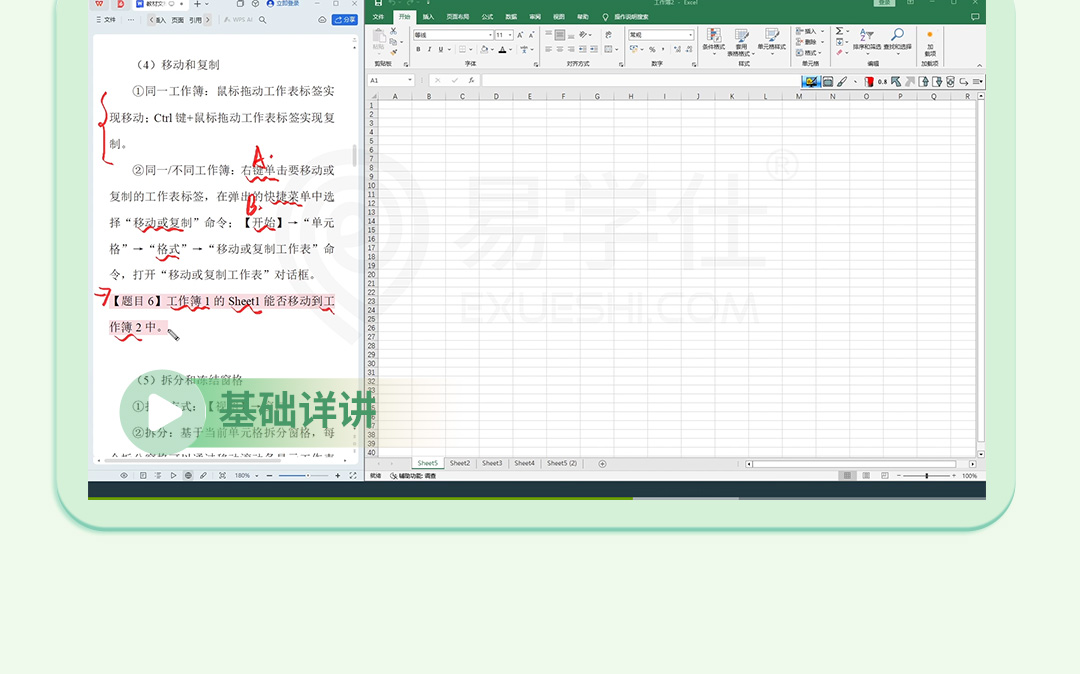Open the File tab in Excel
Screen dimensions: 1080x674
378,17
